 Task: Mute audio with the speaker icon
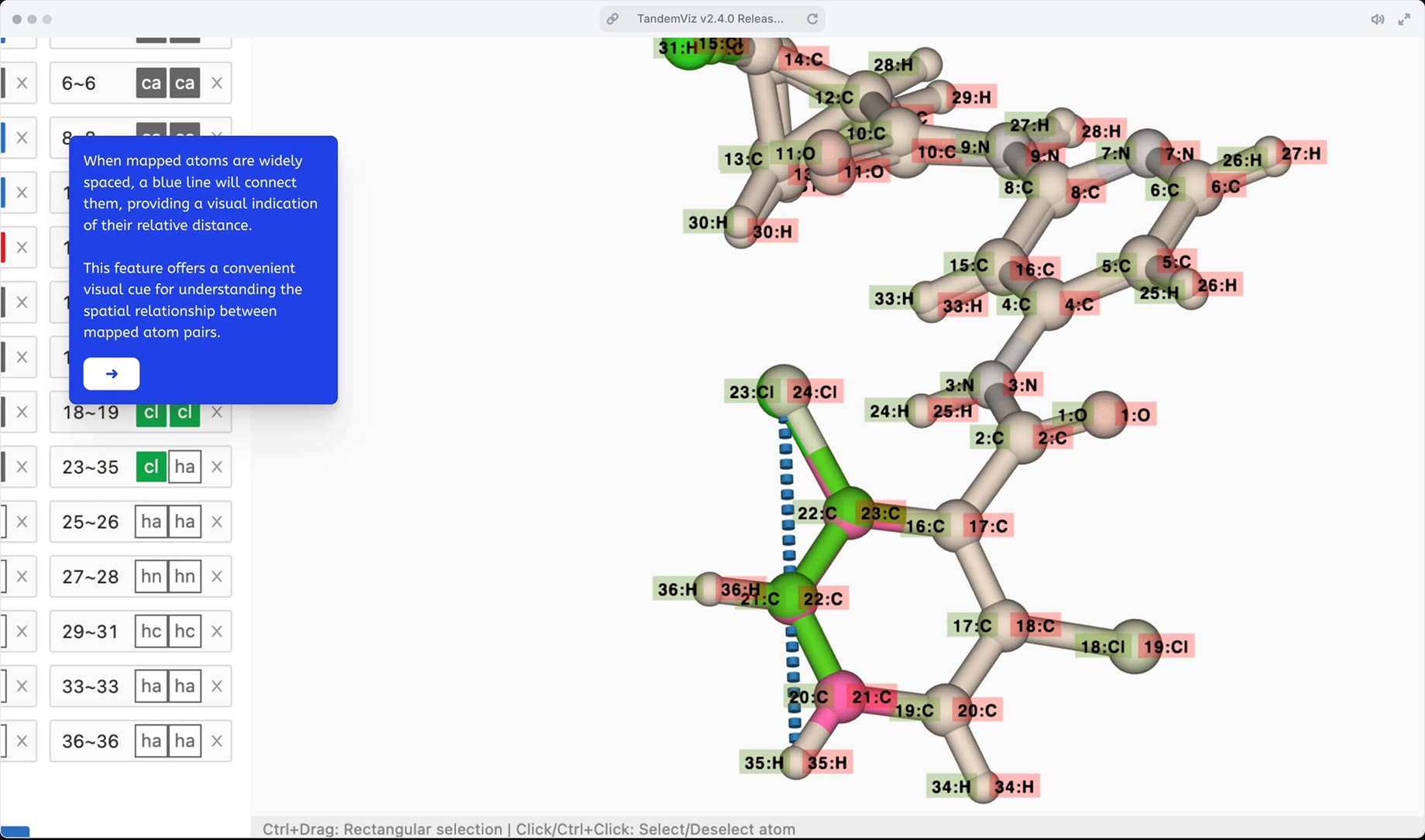pyautogui.click(x=1377, y=19)
